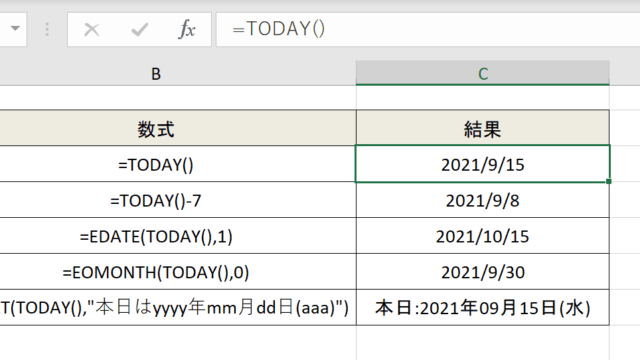640x360 pixels.
Task: Click into the formula bar showing =TODAY()
Action: [428, 29]
